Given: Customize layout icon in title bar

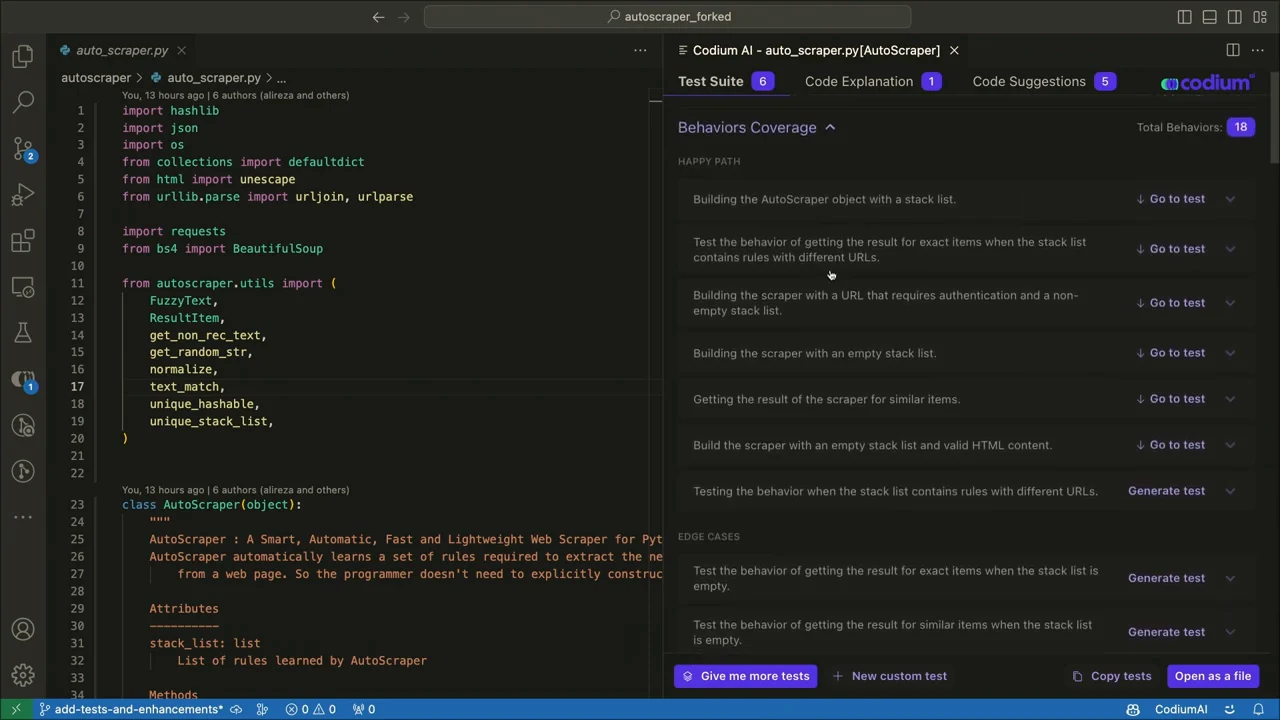Looking at the screenshot, I should [1260, 17].
